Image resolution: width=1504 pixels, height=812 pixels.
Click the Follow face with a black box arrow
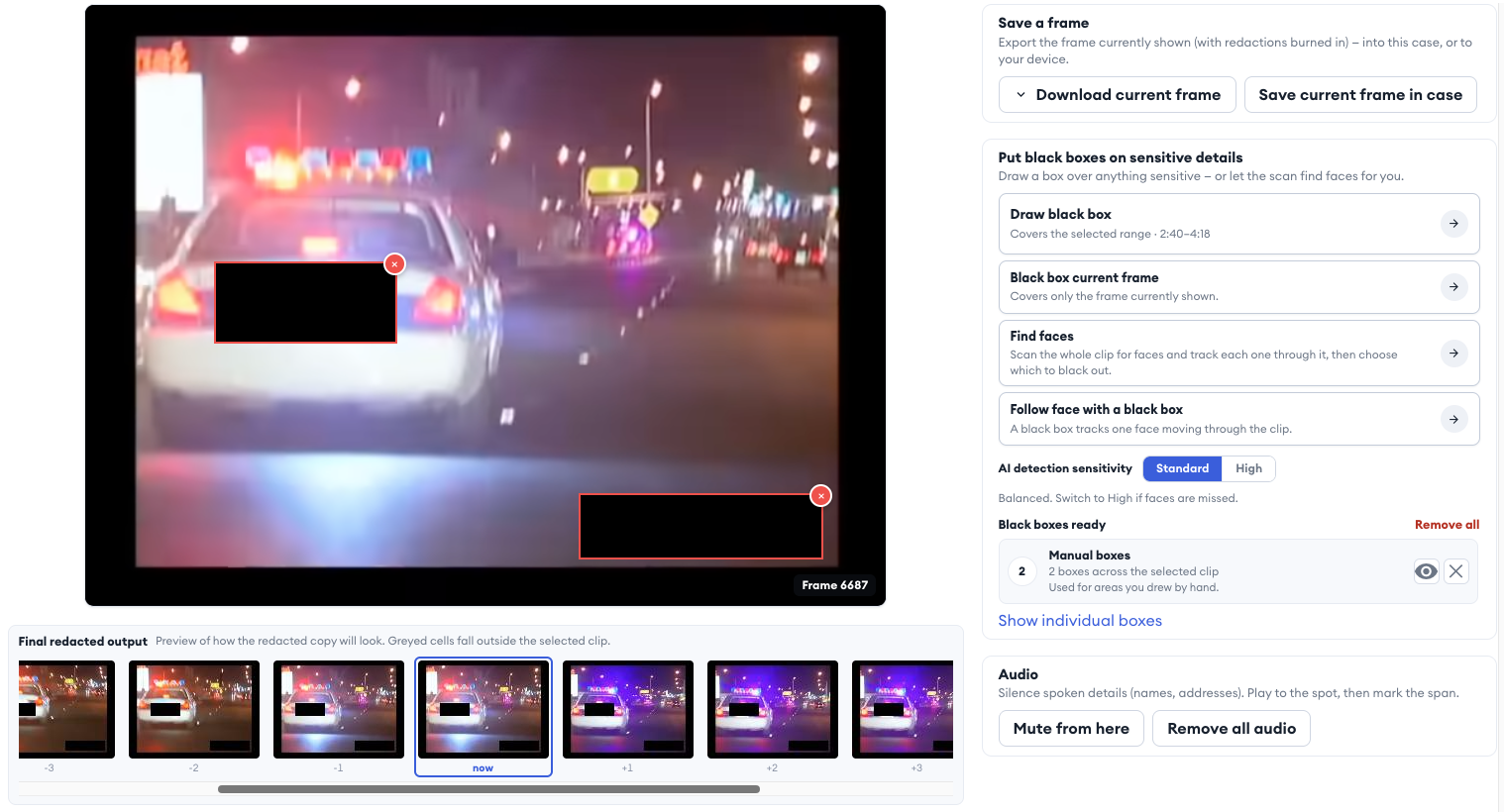1453,420
